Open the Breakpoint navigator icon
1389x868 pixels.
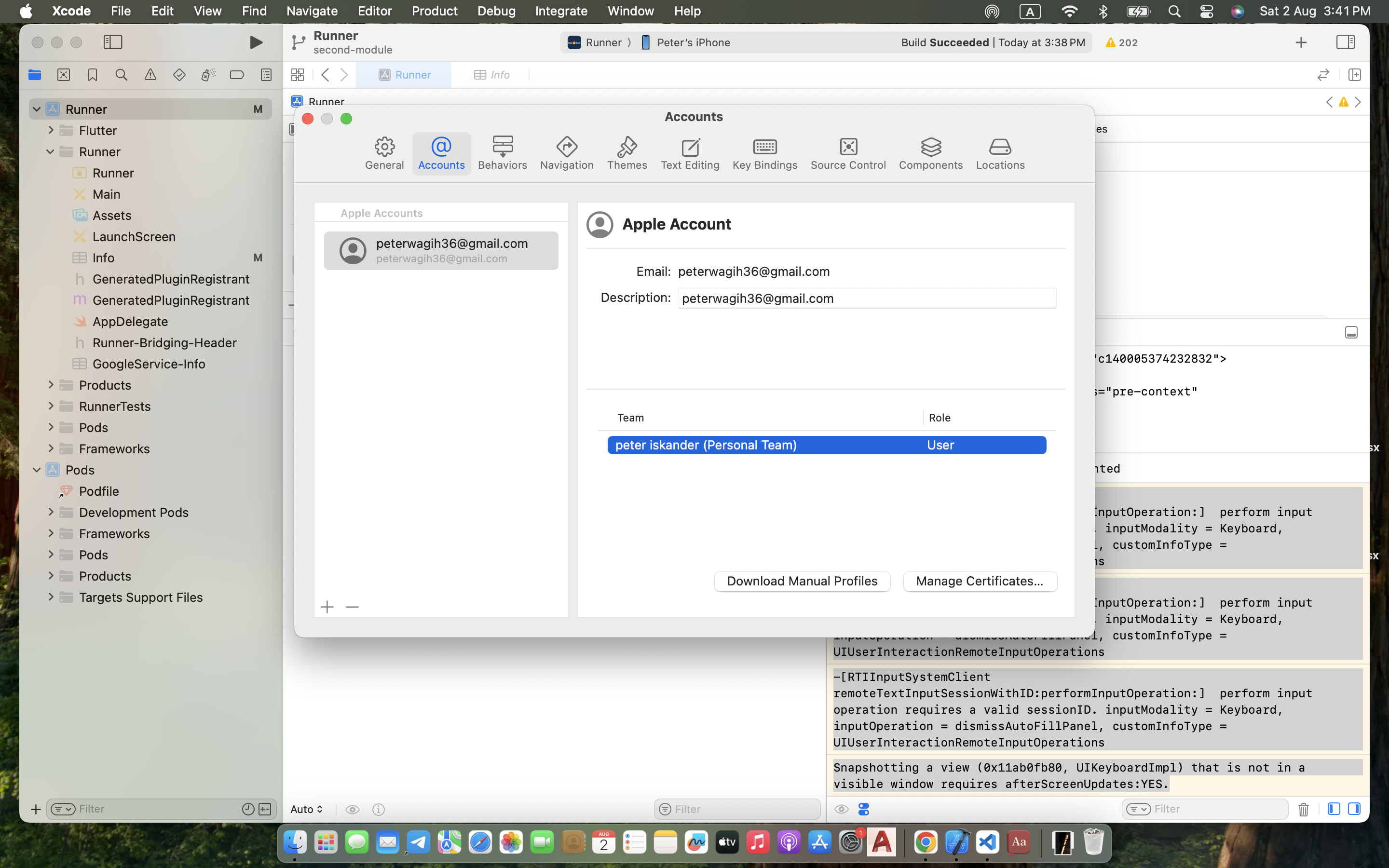point(236,75)
